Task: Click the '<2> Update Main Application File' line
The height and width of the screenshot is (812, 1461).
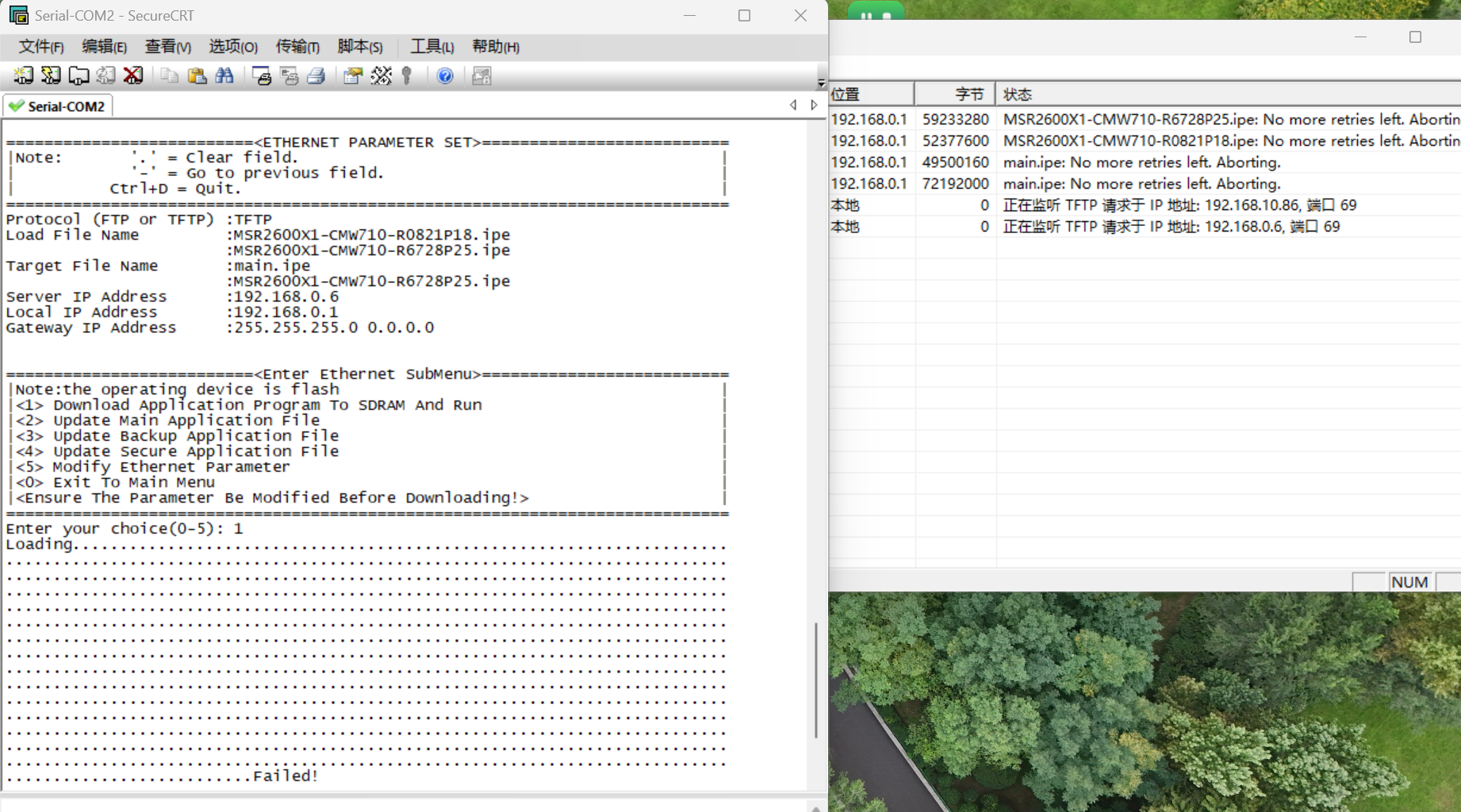Action: [x=168, y=420]
